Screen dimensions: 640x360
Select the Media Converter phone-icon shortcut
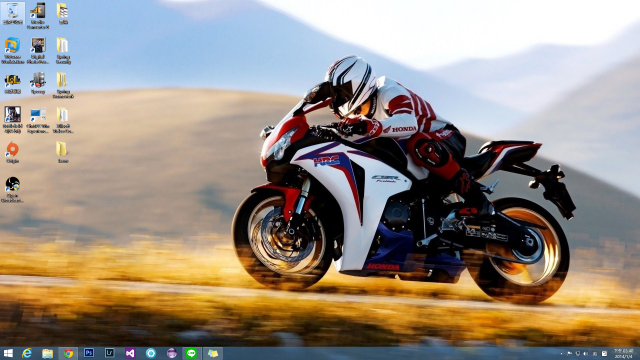(x=38, y=16)
